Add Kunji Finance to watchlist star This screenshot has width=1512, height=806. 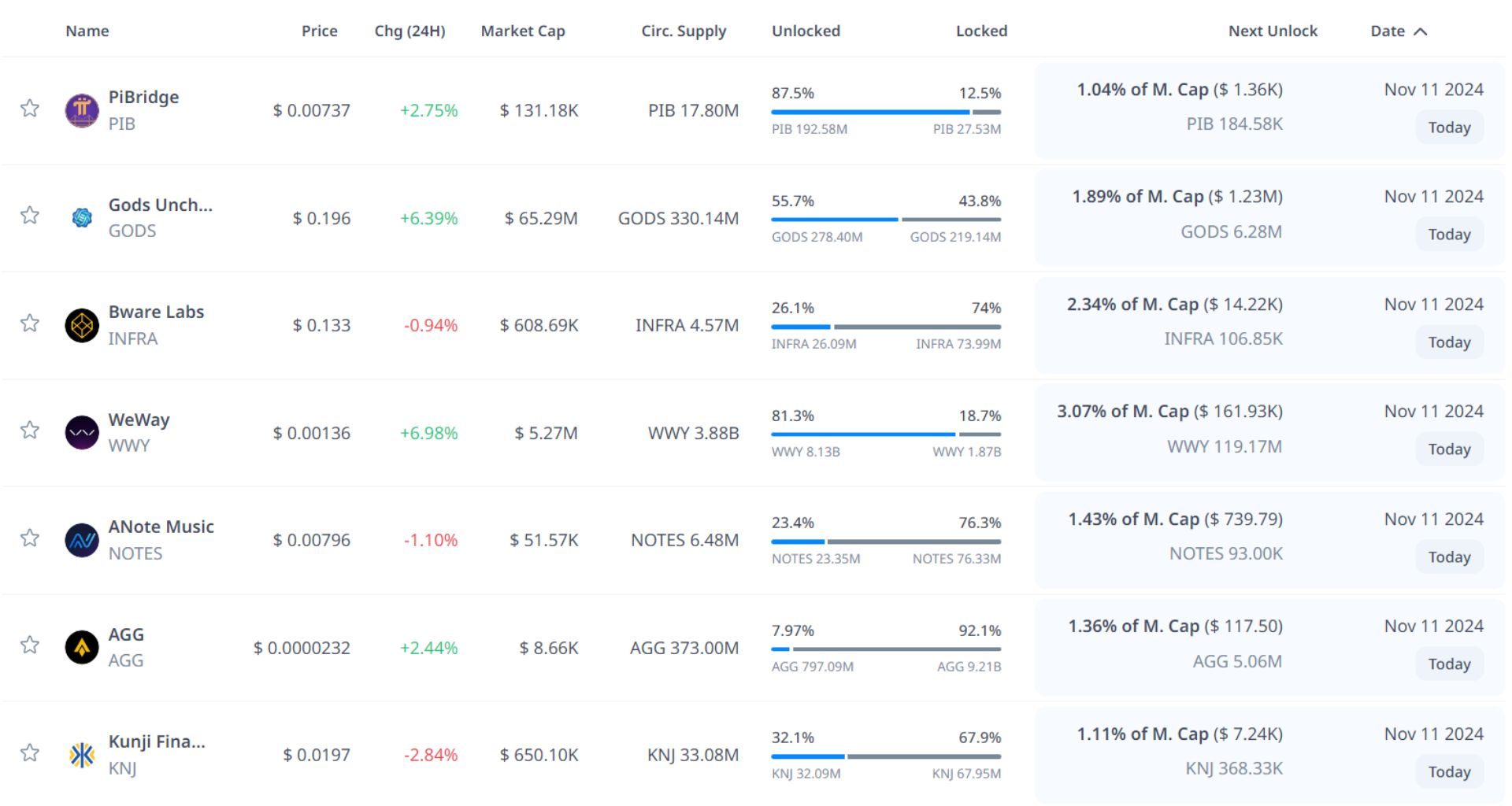point(30,752)
